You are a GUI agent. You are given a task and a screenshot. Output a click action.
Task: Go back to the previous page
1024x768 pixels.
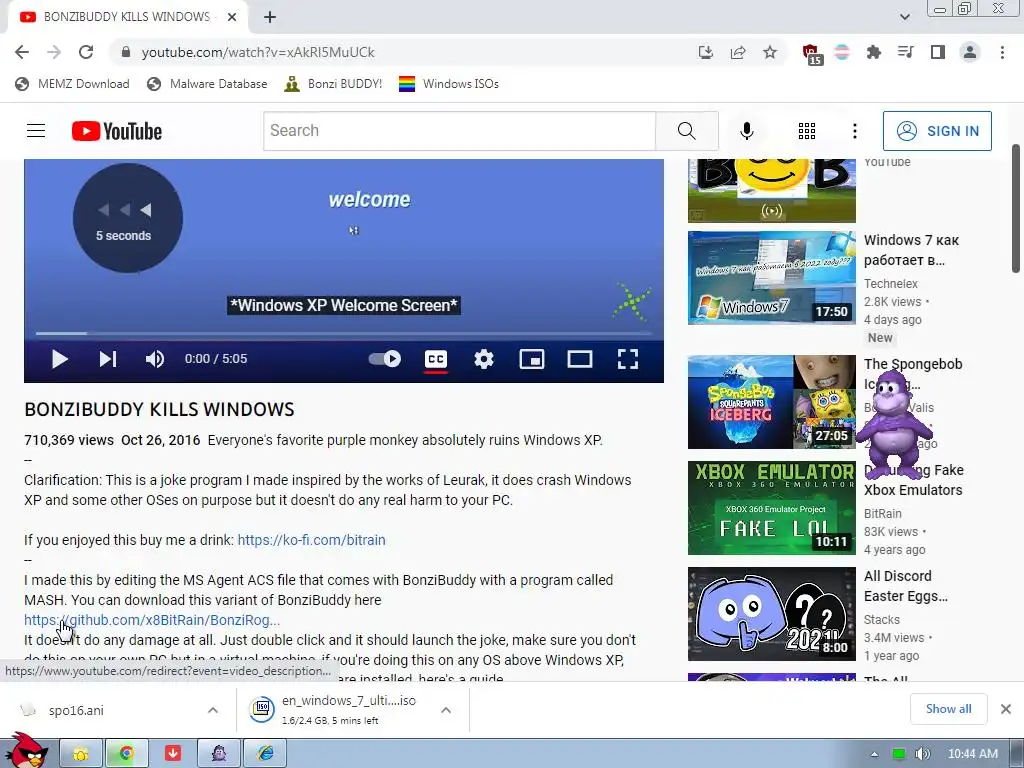[22, 52]
